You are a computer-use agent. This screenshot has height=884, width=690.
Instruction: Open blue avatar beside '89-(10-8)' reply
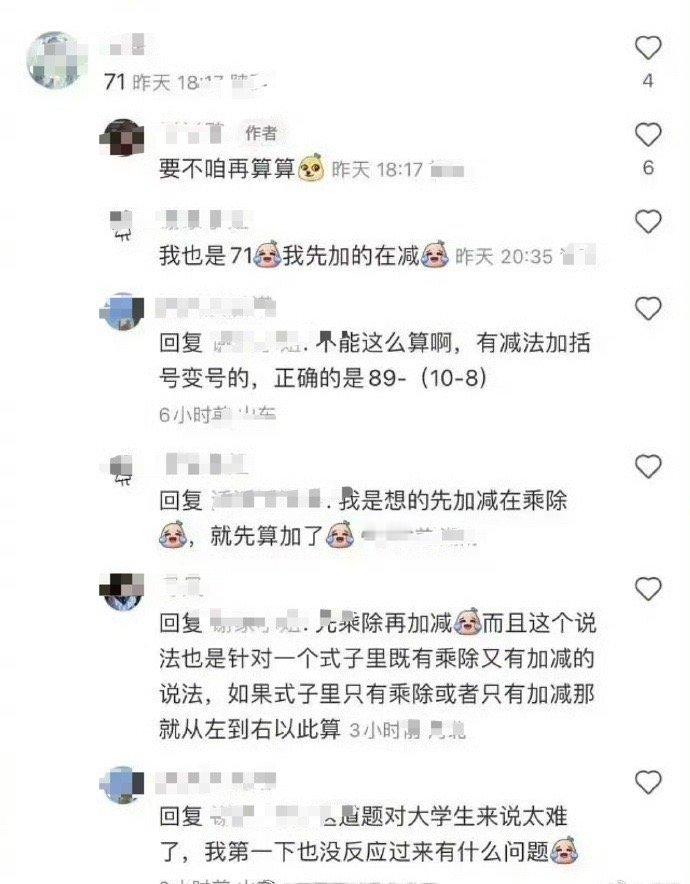122,311
